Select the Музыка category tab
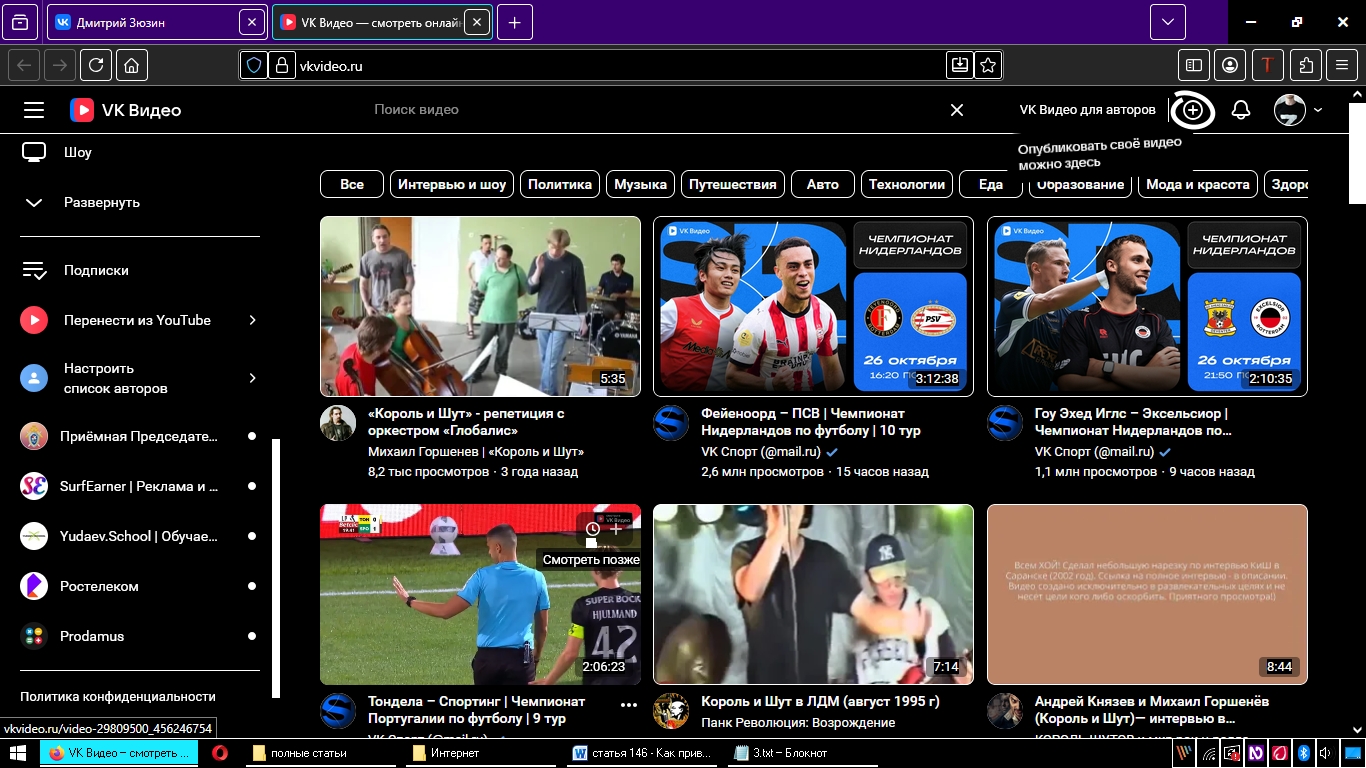This screenshot has width=1366, height=768. (x=640, y=184)
